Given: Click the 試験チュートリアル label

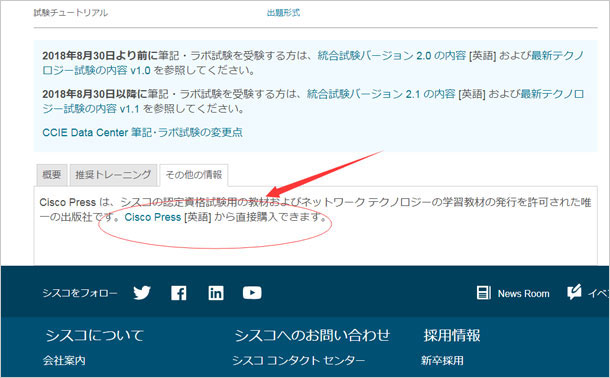Looking at the screenshot, I should click(x=71, y=13).
